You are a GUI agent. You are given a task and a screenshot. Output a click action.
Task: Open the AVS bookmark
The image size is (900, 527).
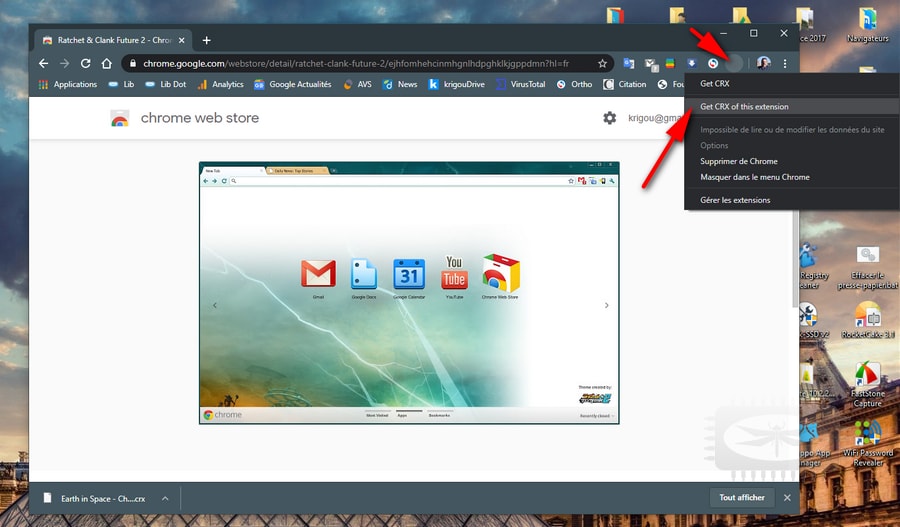(x=357, y=84)
